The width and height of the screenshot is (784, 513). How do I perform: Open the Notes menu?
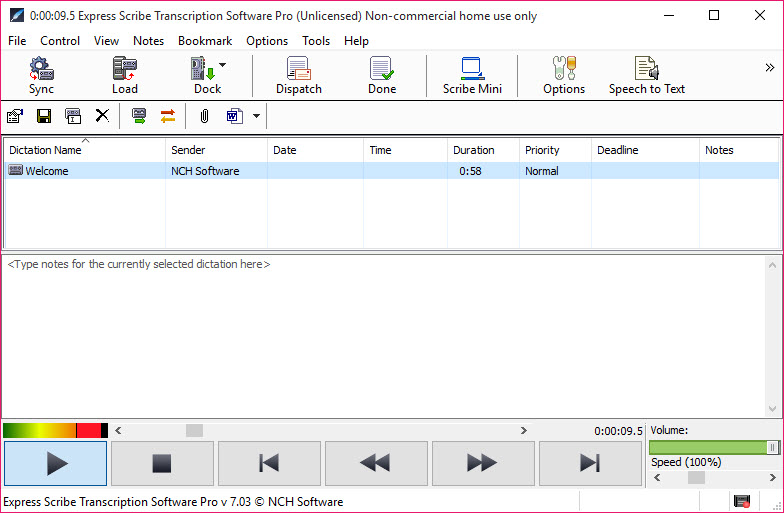click(148, 41)
